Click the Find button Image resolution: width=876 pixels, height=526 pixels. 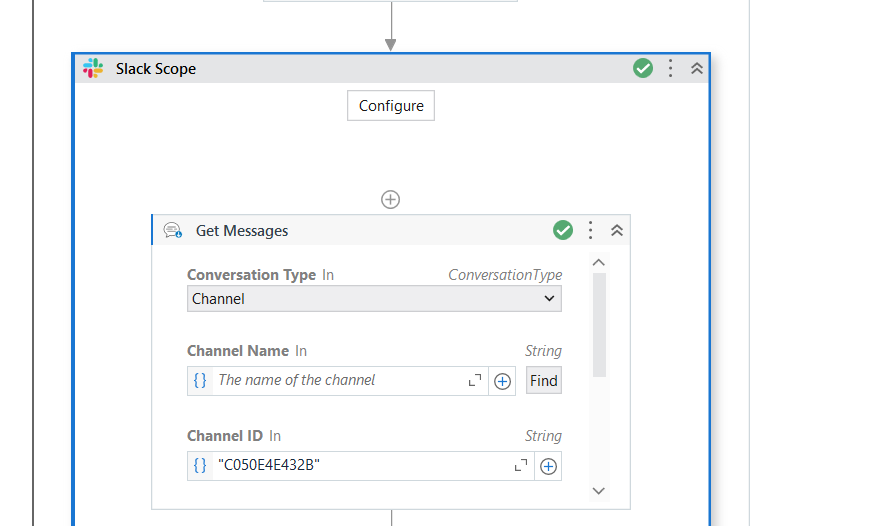(x=544, y=380)
